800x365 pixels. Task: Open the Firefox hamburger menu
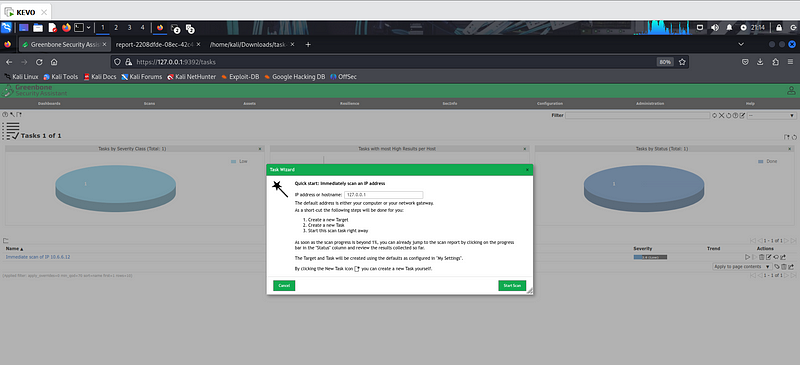(790, 62)
